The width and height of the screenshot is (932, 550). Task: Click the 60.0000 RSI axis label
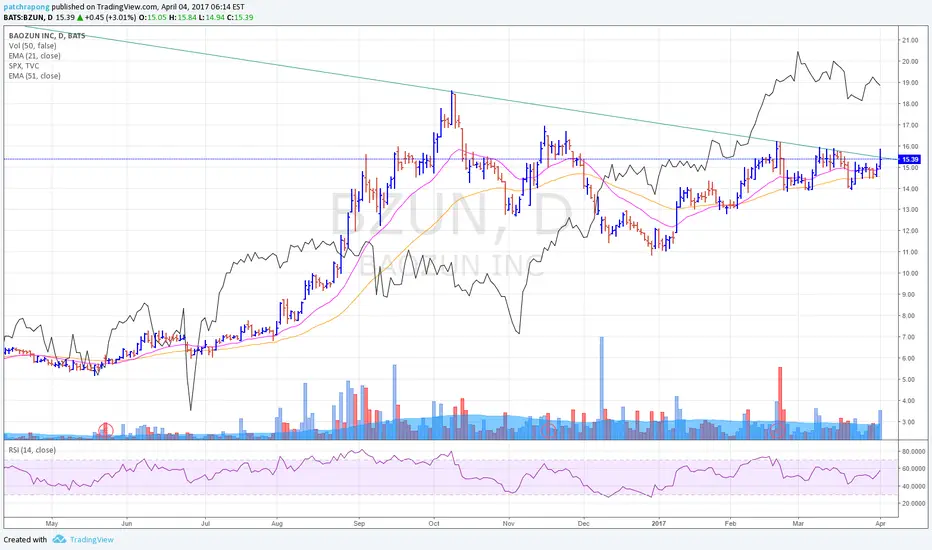(x=914, y=469)
